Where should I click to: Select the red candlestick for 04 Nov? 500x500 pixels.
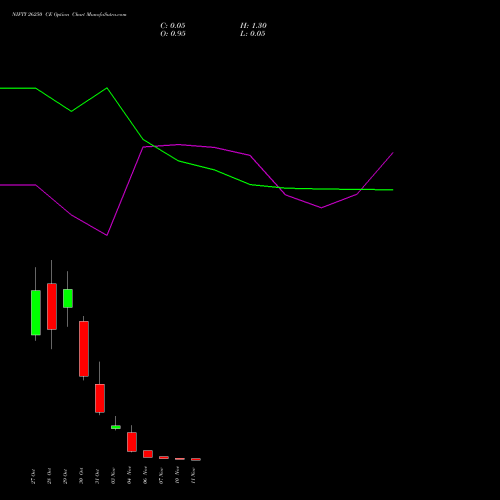coord(132,442)
